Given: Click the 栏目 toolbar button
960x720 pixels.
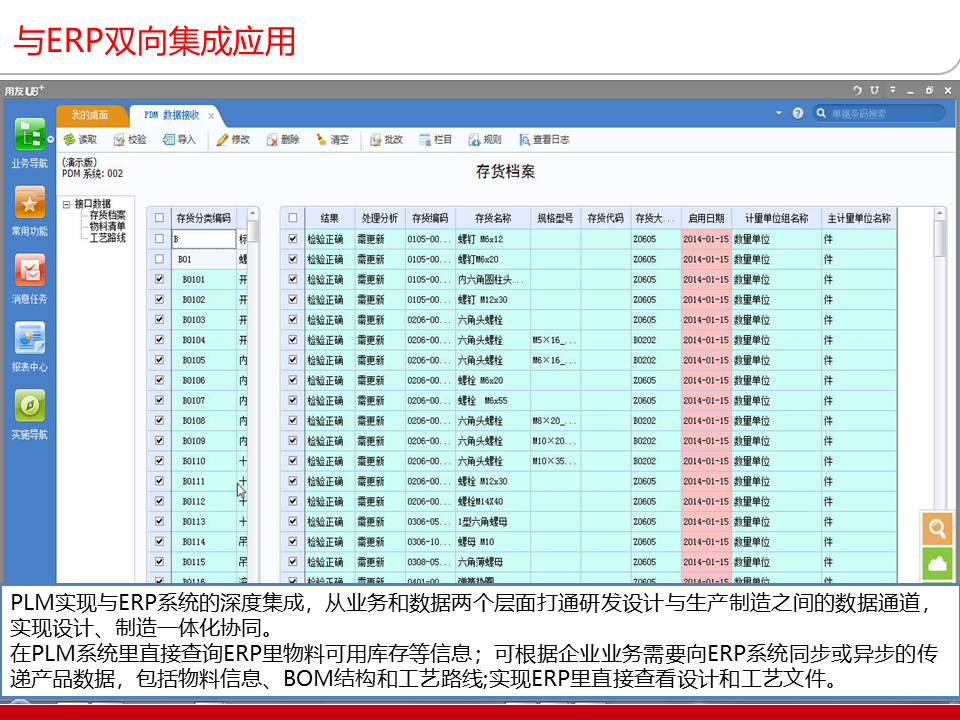Looking at the screenshot, I should (x=435, y=140).
